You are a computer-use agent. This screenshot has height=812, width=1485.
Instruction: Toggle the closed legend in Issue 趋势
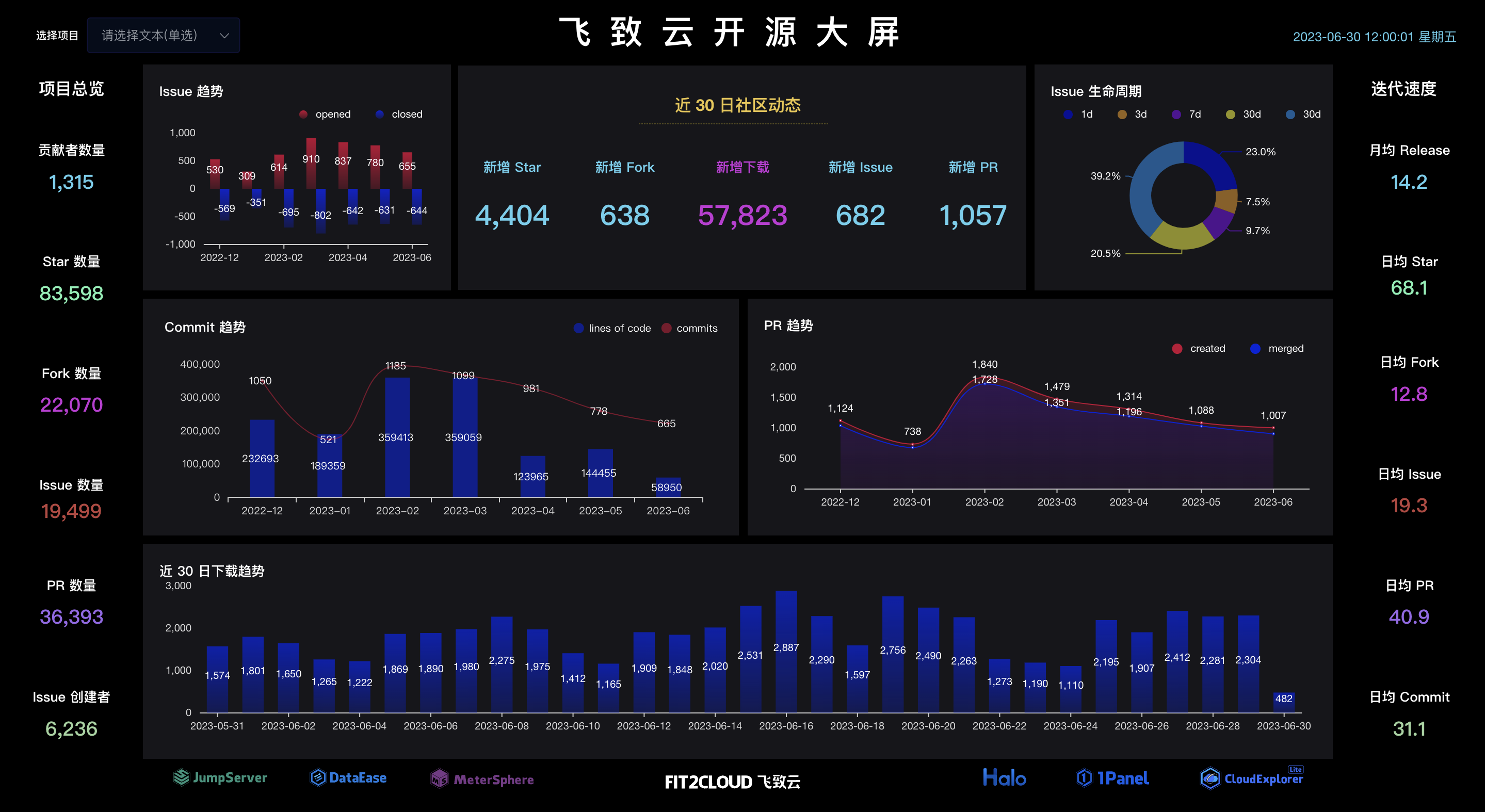(399, 114)
